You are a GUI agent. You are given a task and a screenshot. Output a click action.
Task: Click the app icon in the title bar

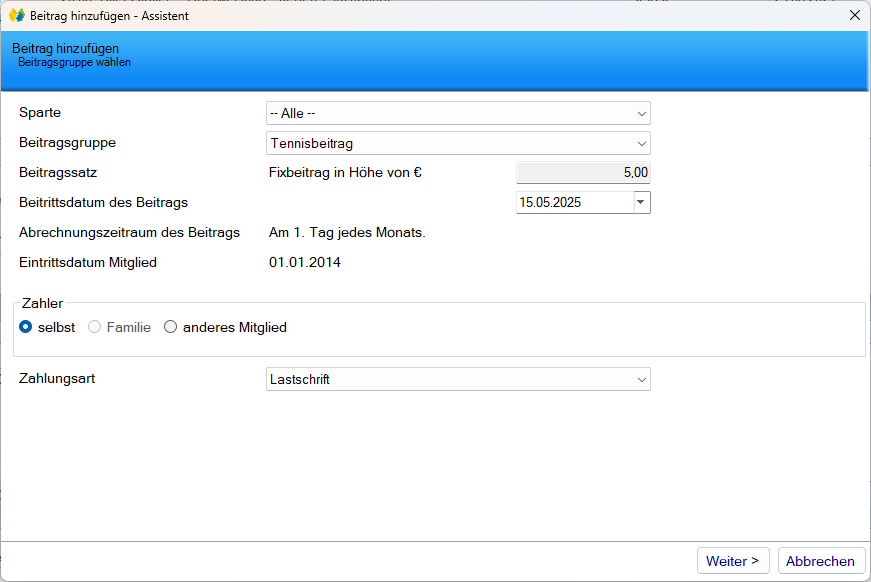pos(16,16)
